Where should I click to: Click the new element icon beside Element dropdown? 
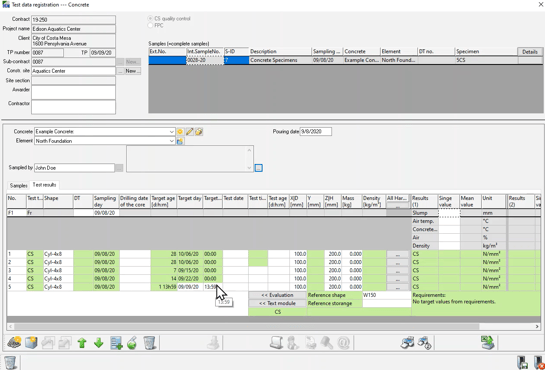click(x=180, y=141)
